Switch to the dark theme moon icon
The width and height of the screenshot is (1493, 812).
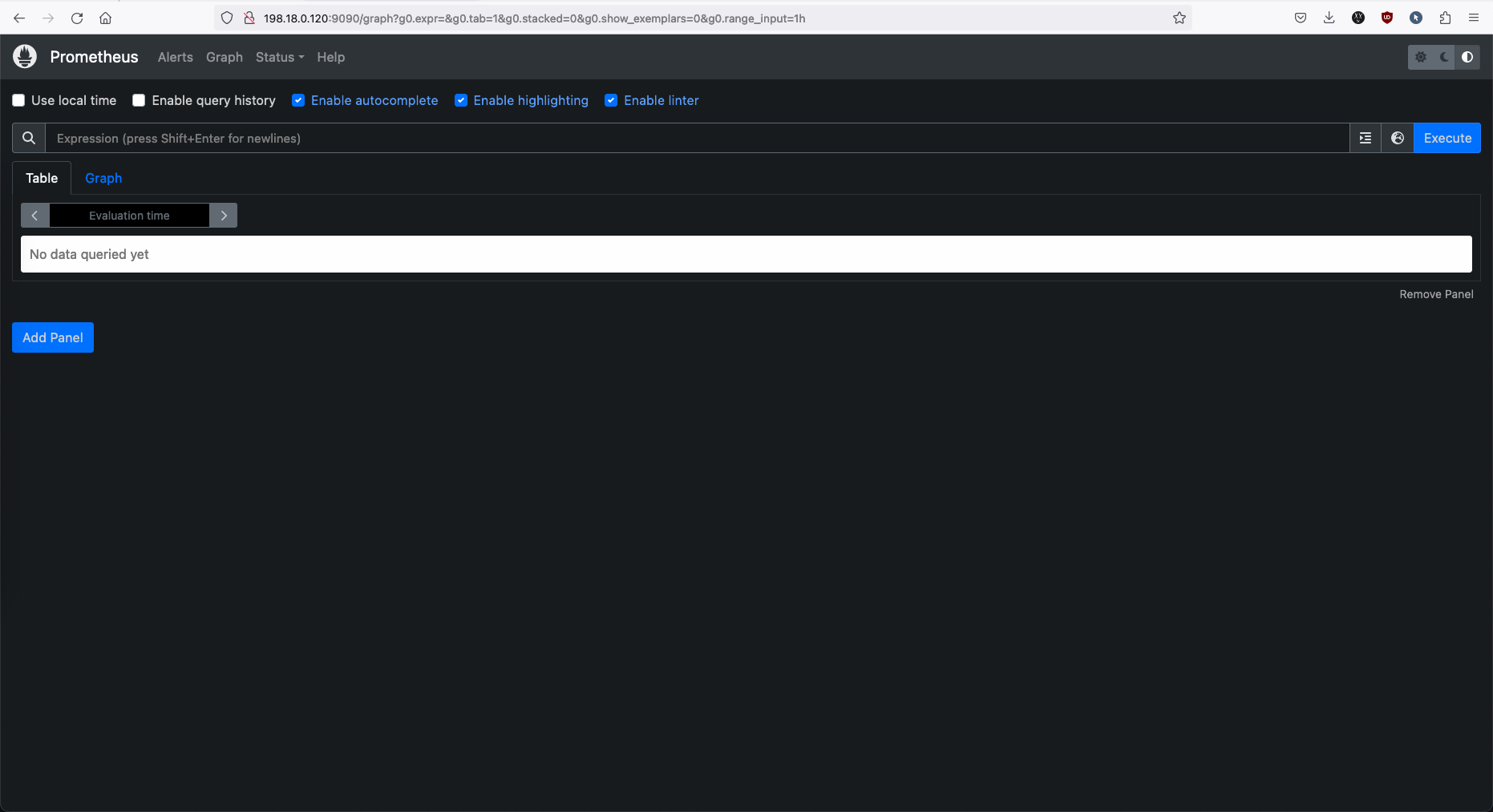point(1444,57)
